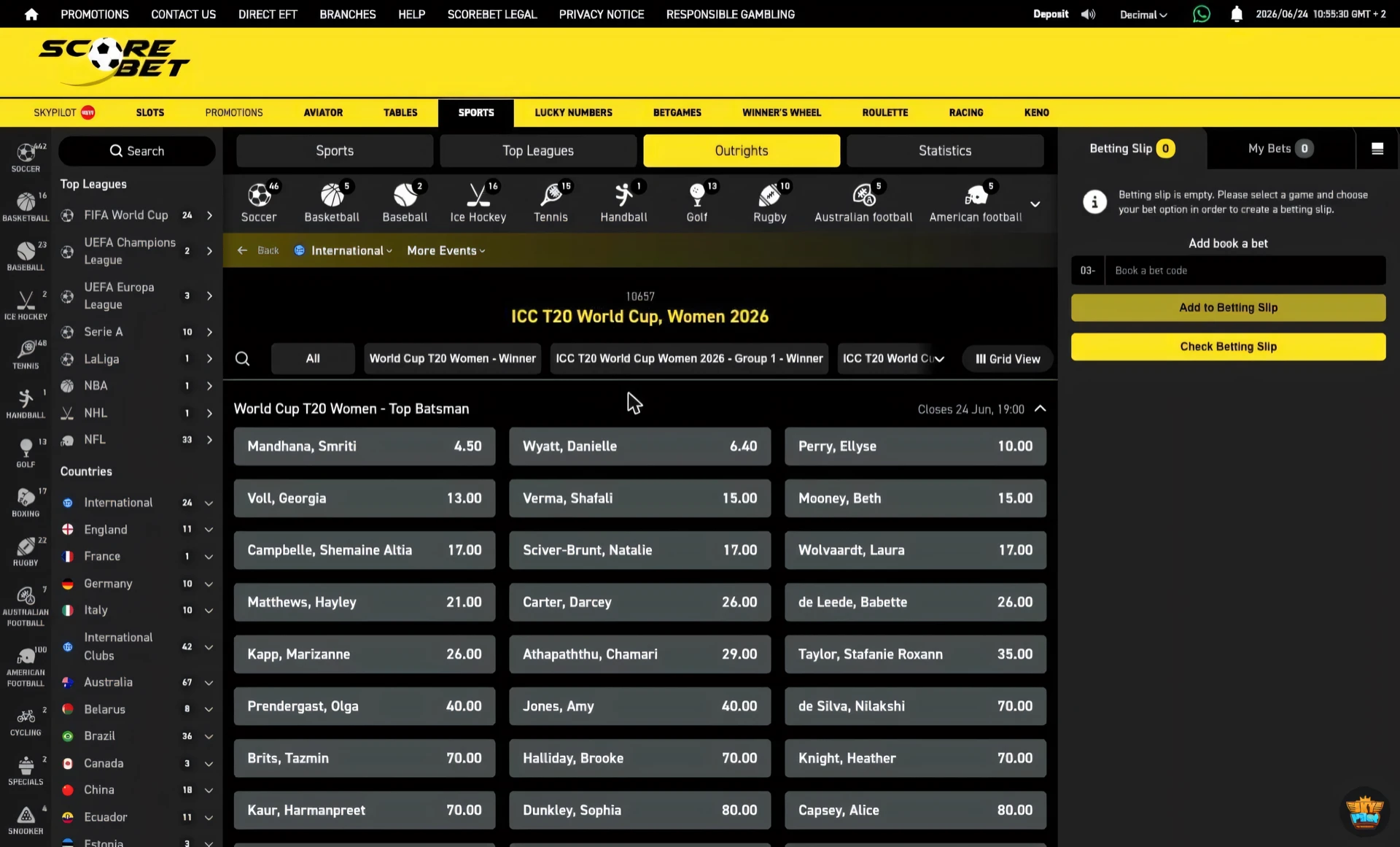The width and height of the screenshot is (1400, 847).
Task: Choose Handball icon in outrights sport row
Action: pyautogui.click(x=623, y=202)
